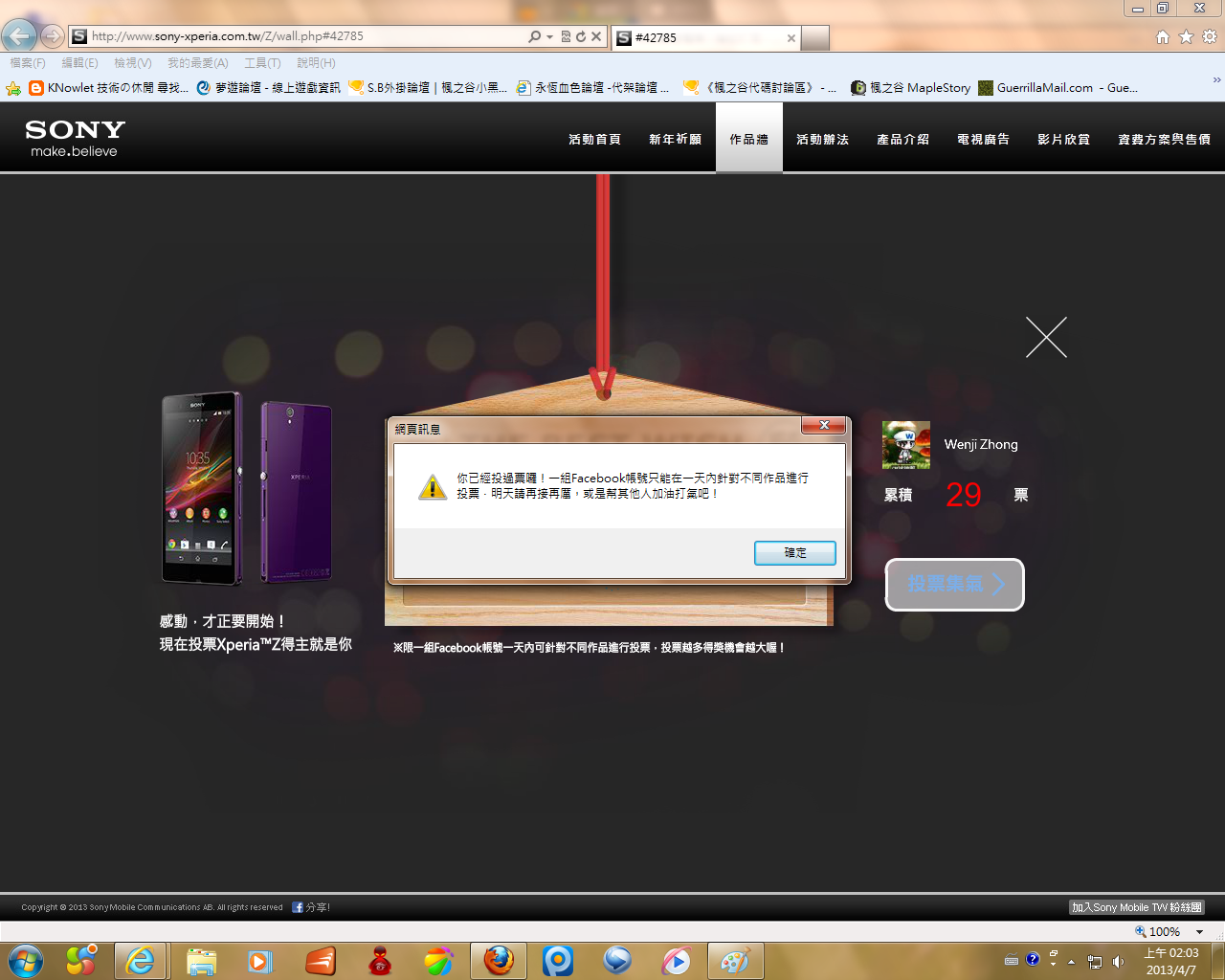Open the 編輯(E) menu
This screenshot has height=980, width=1225.
coord(79,62)
